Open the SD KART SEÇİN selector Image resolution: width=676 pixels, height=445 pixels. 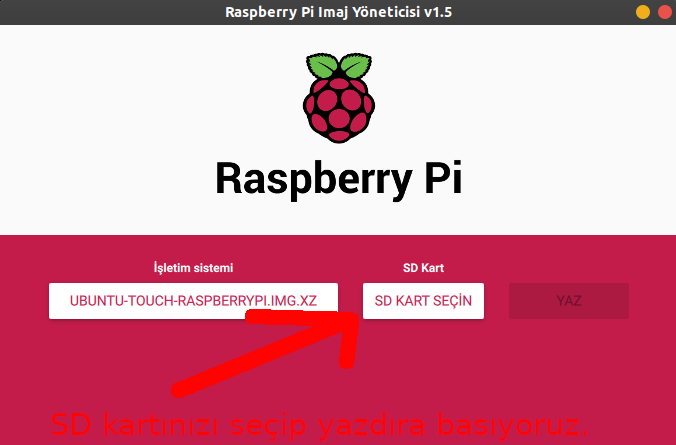(x=423, y=301)
